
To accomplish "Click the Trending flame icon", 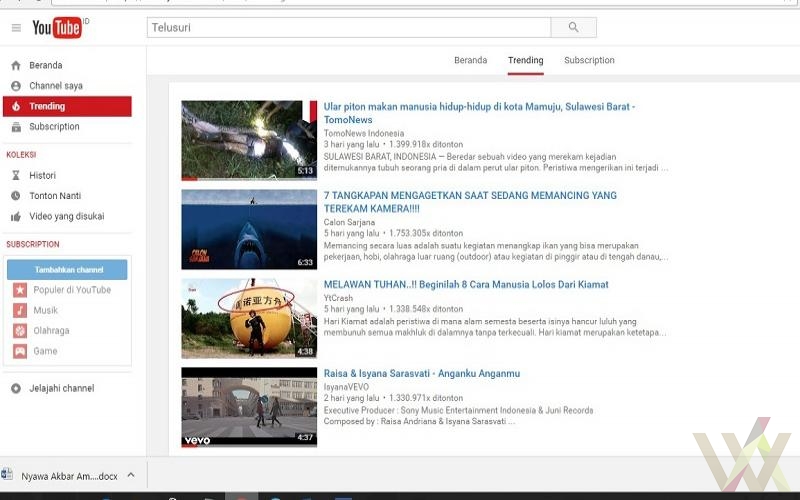I will coord(16,106).
